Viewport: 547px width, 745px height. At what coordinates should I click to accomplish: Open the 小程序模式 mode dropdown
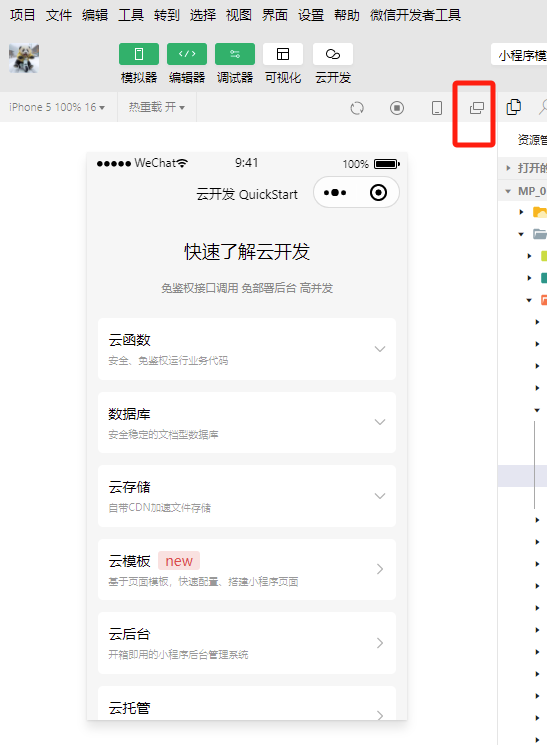(519, 55)
